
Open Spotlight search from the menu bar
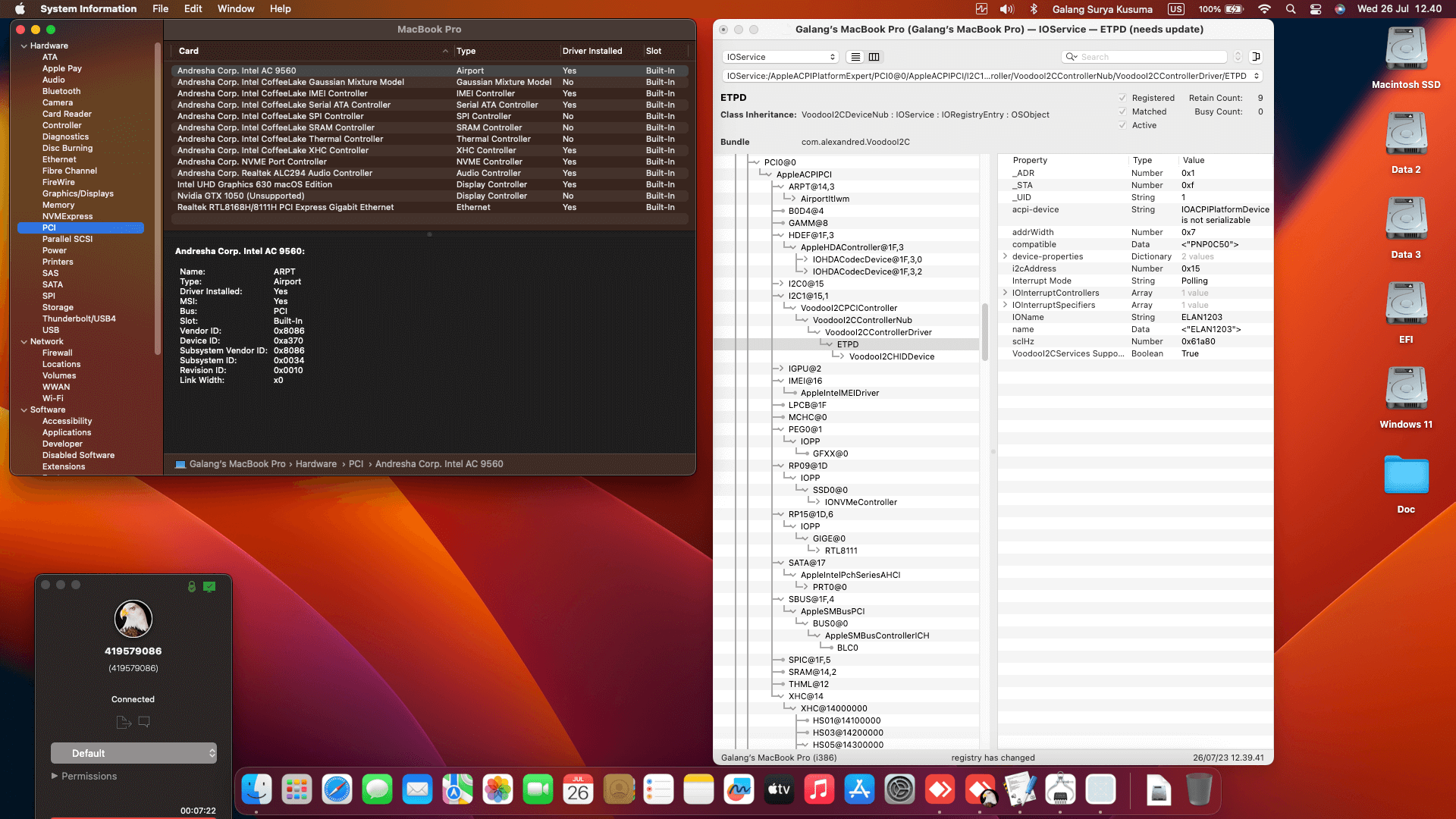[1290, 9]
